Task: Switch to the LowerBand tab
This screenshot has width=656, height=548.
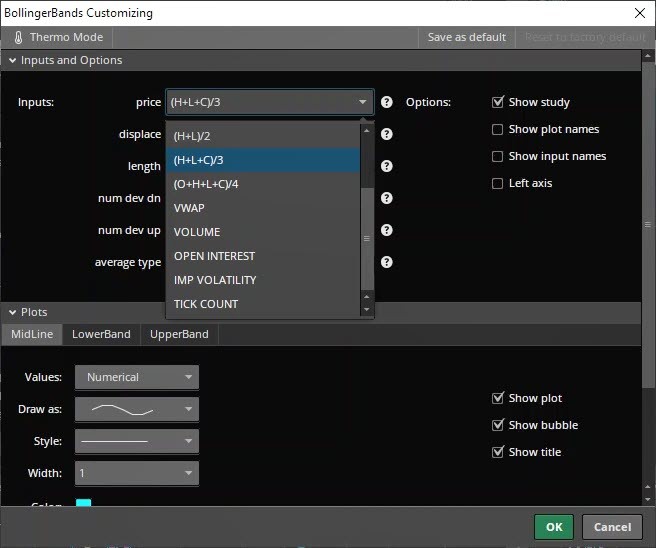Action: coord(101,334)
